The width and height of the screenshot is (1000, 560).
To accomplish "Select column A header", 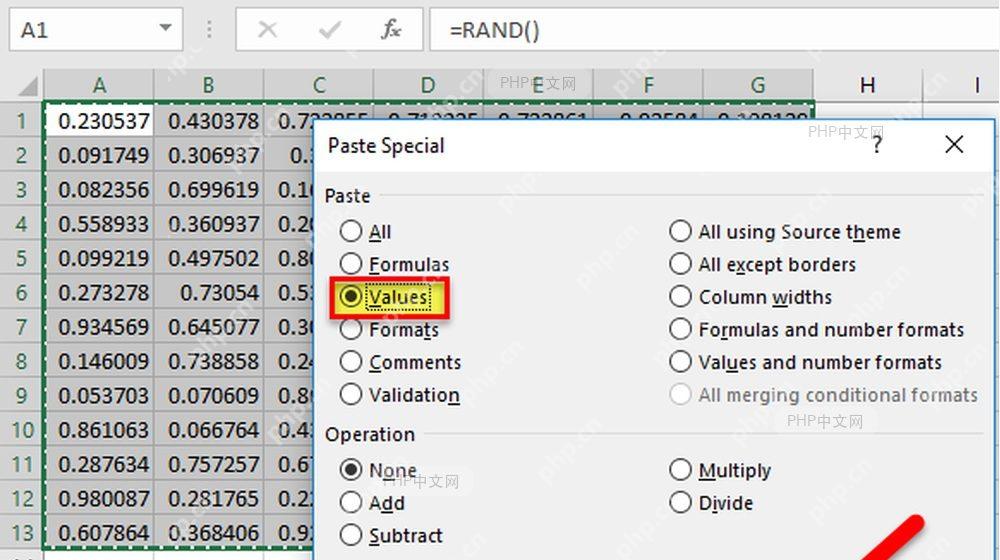I will [99, 85].
